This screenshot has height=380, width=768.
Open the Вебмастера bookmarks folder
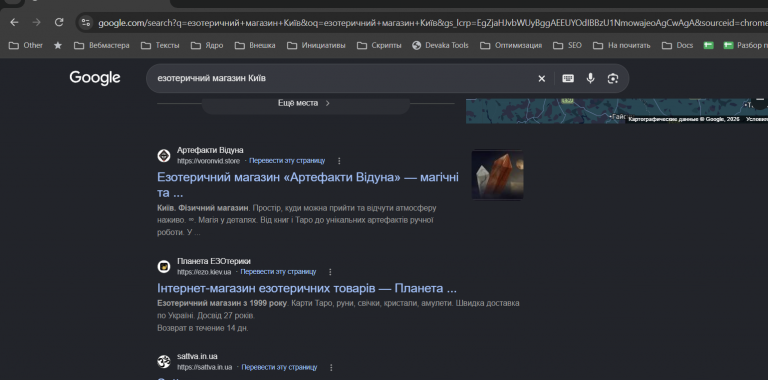pyautogui.click(x=102, y=46)
